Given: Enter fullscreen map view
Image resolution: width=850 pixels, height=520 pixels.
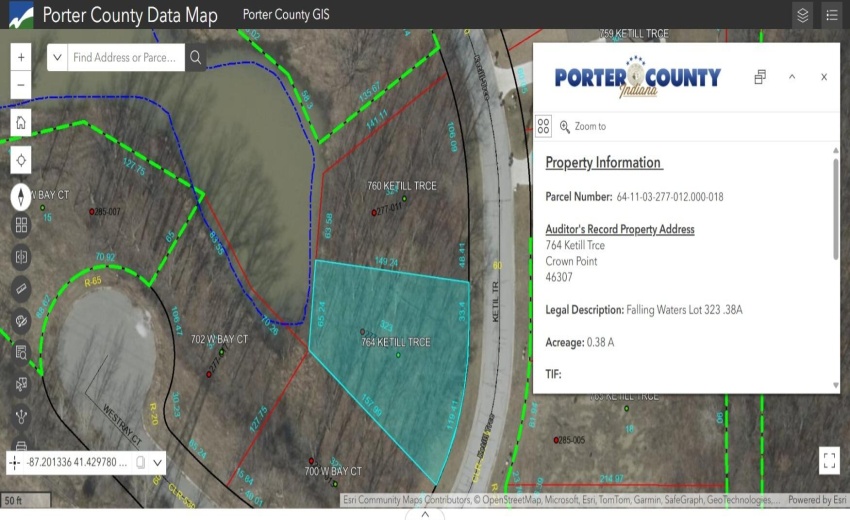Looking at the screenshot, I should coord(828,460).
